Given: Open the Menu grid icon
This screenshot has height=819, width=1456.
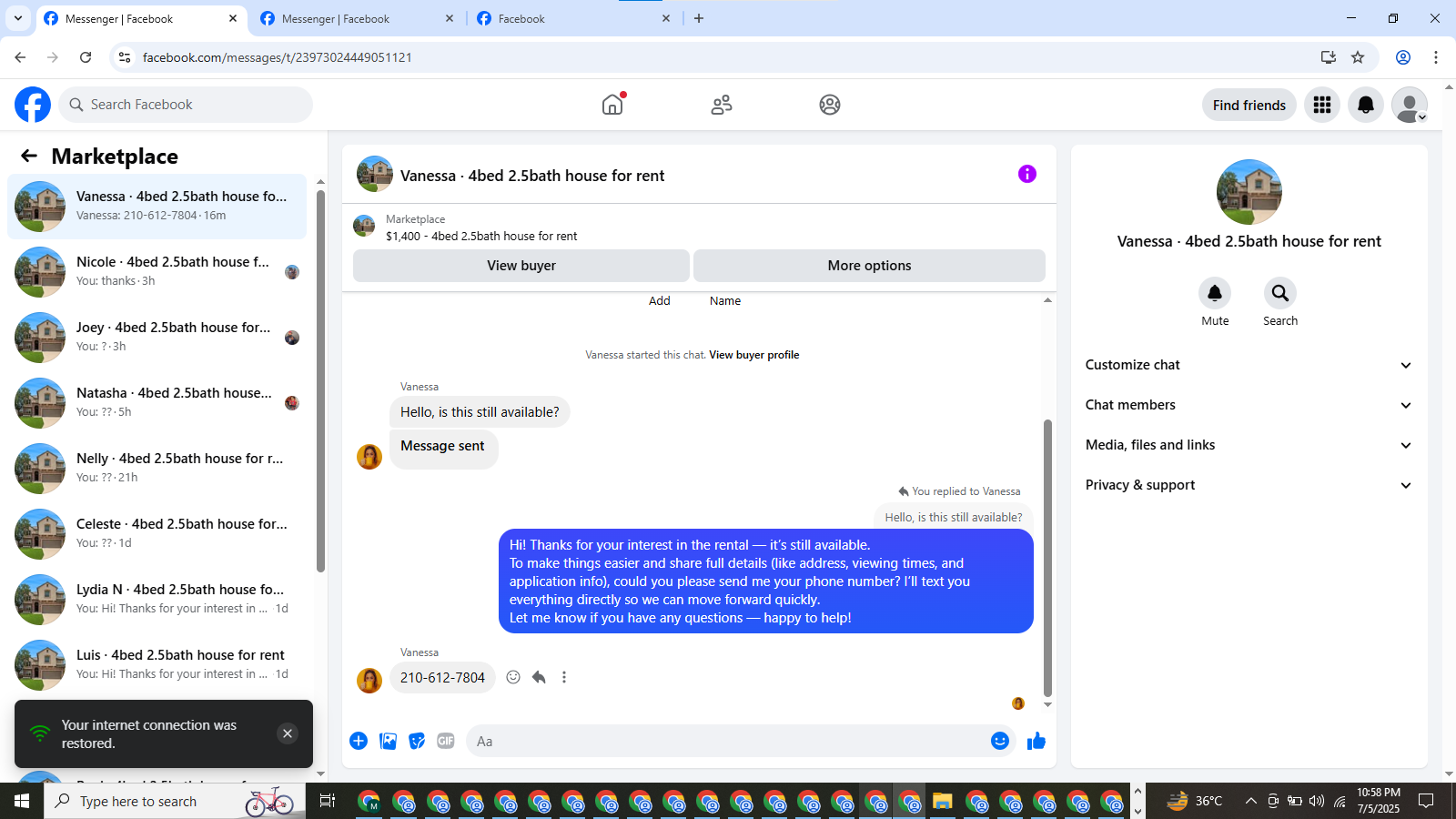Looking at the screenshot, I should 1322,105.
